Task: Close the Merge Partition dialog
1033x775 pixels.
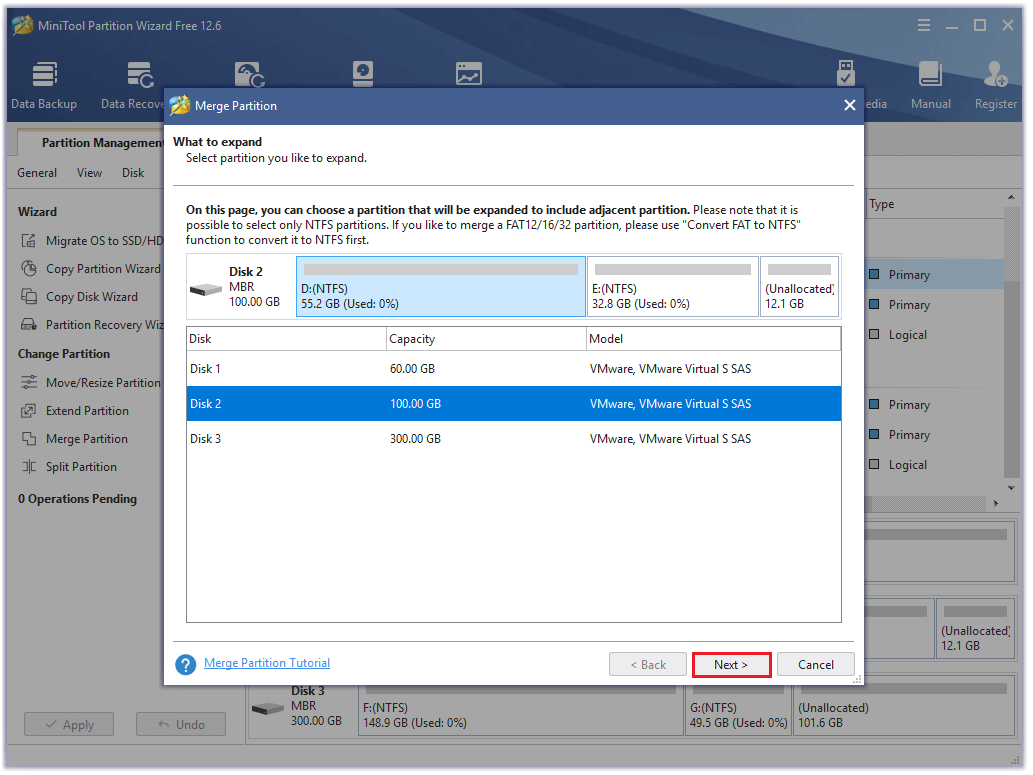Action: (849, 106)
